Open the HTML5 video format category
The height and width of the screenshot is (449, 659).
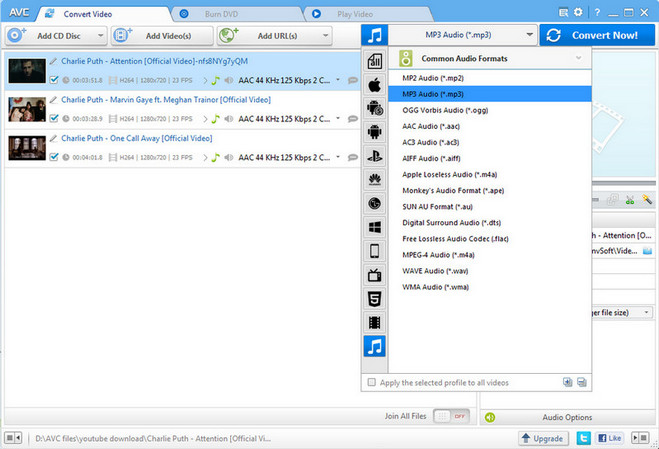(374, 299)
